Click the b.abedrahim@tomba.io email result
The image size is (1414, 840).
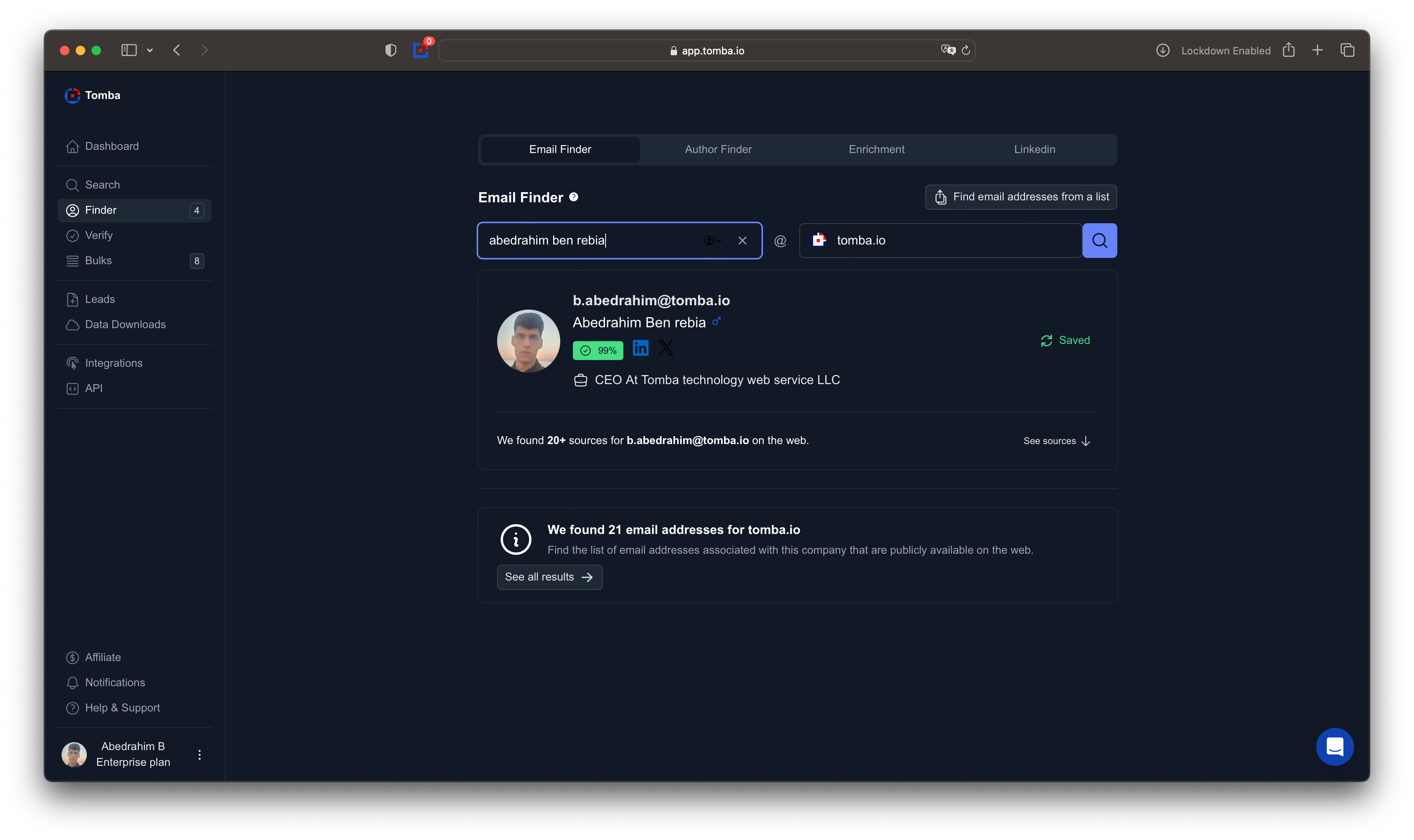651,301
